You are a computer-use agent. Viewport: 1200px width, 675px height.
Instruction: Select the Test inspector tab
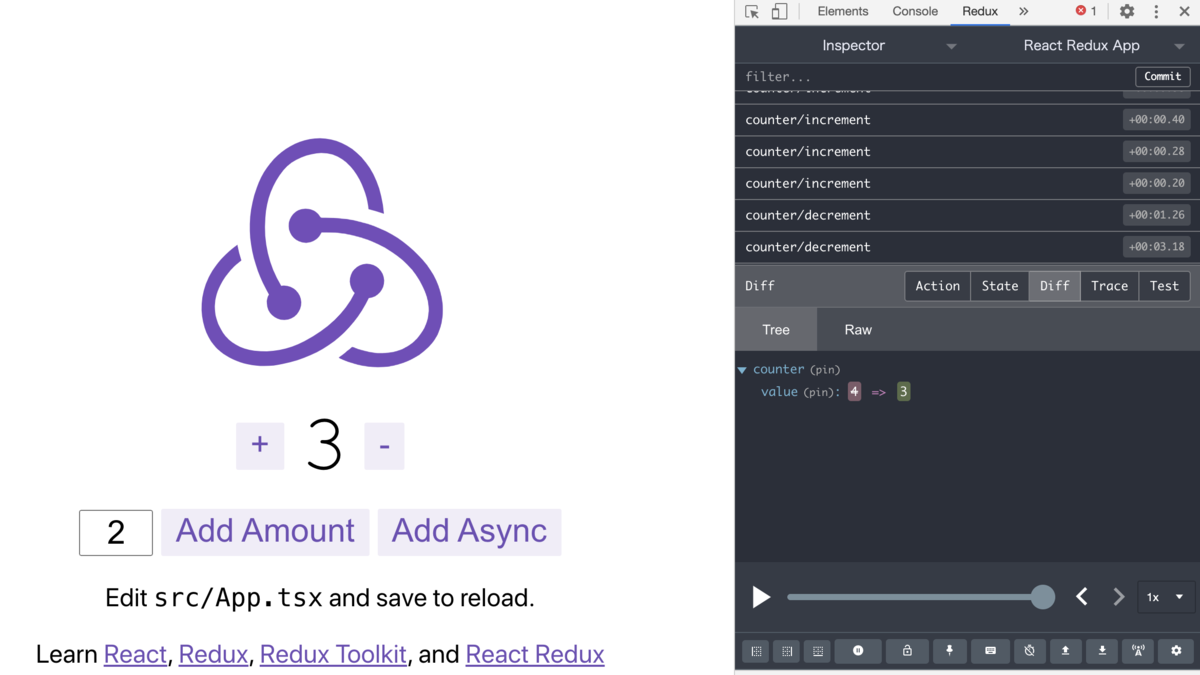click(1164, 286)
